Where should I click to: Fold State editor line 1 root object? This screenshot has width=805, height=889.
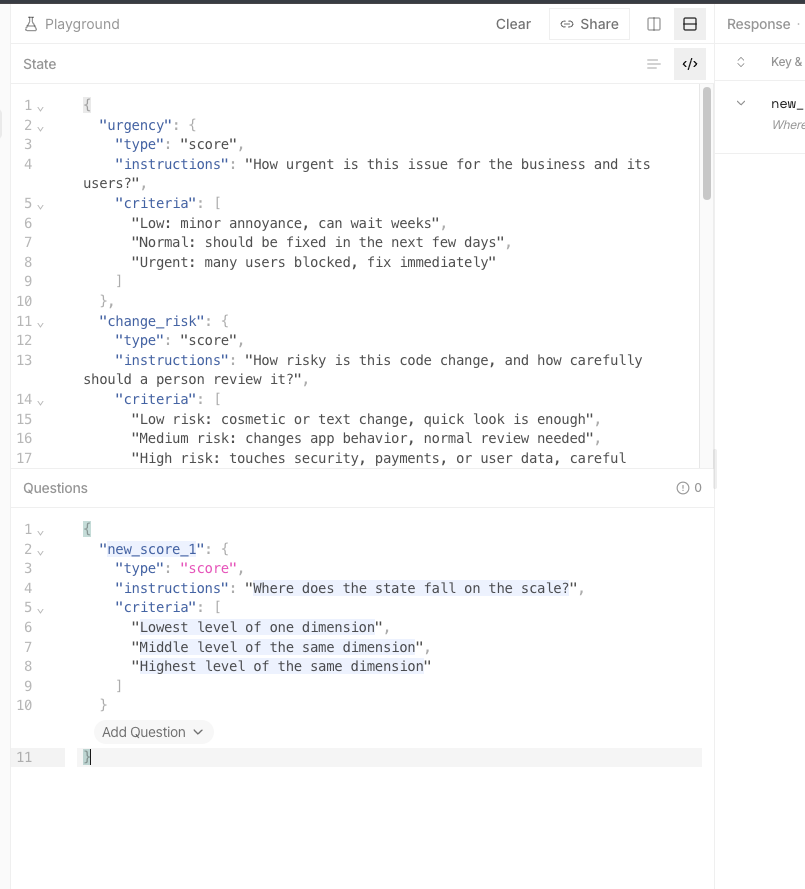click(x=40, y=107)
